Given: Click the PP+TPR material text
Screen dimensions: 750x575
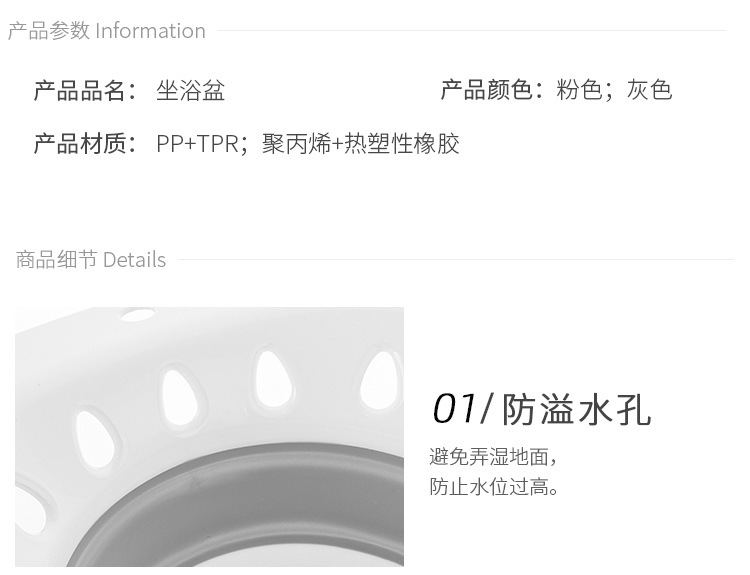Looking at the screenshot, I should click(x=198, y=143).
